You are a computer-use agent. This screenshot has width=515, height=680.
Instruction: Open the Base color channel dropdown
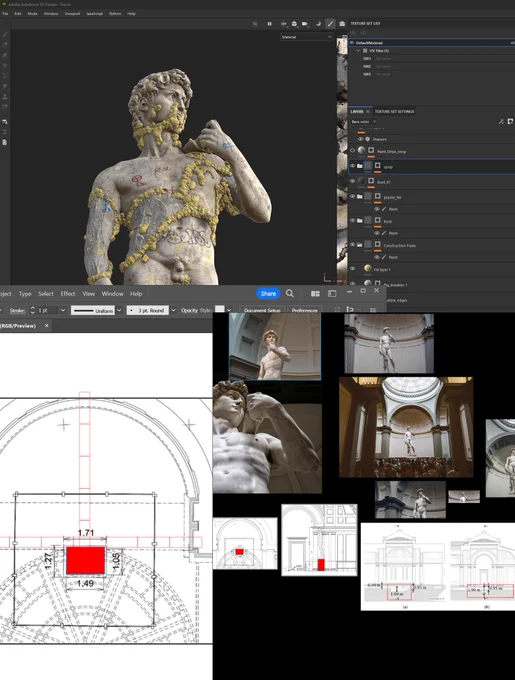coord(363,121)
